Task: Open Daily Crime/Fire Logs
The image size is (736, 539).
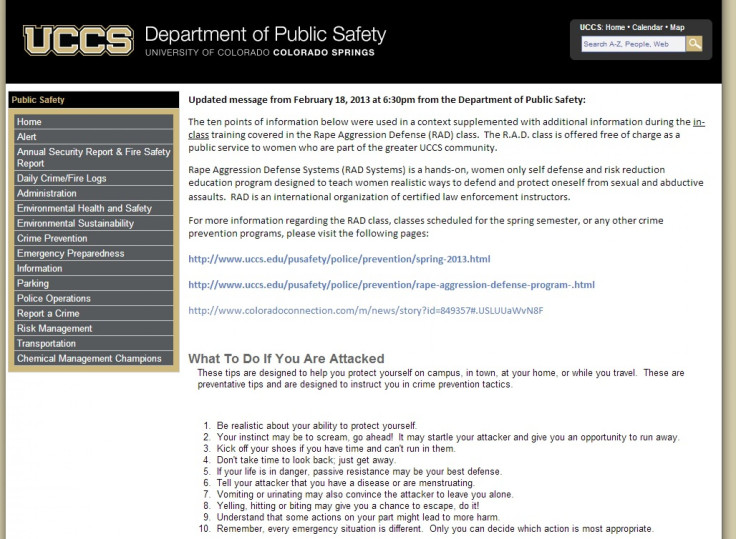Action: [x=93, y=178]
